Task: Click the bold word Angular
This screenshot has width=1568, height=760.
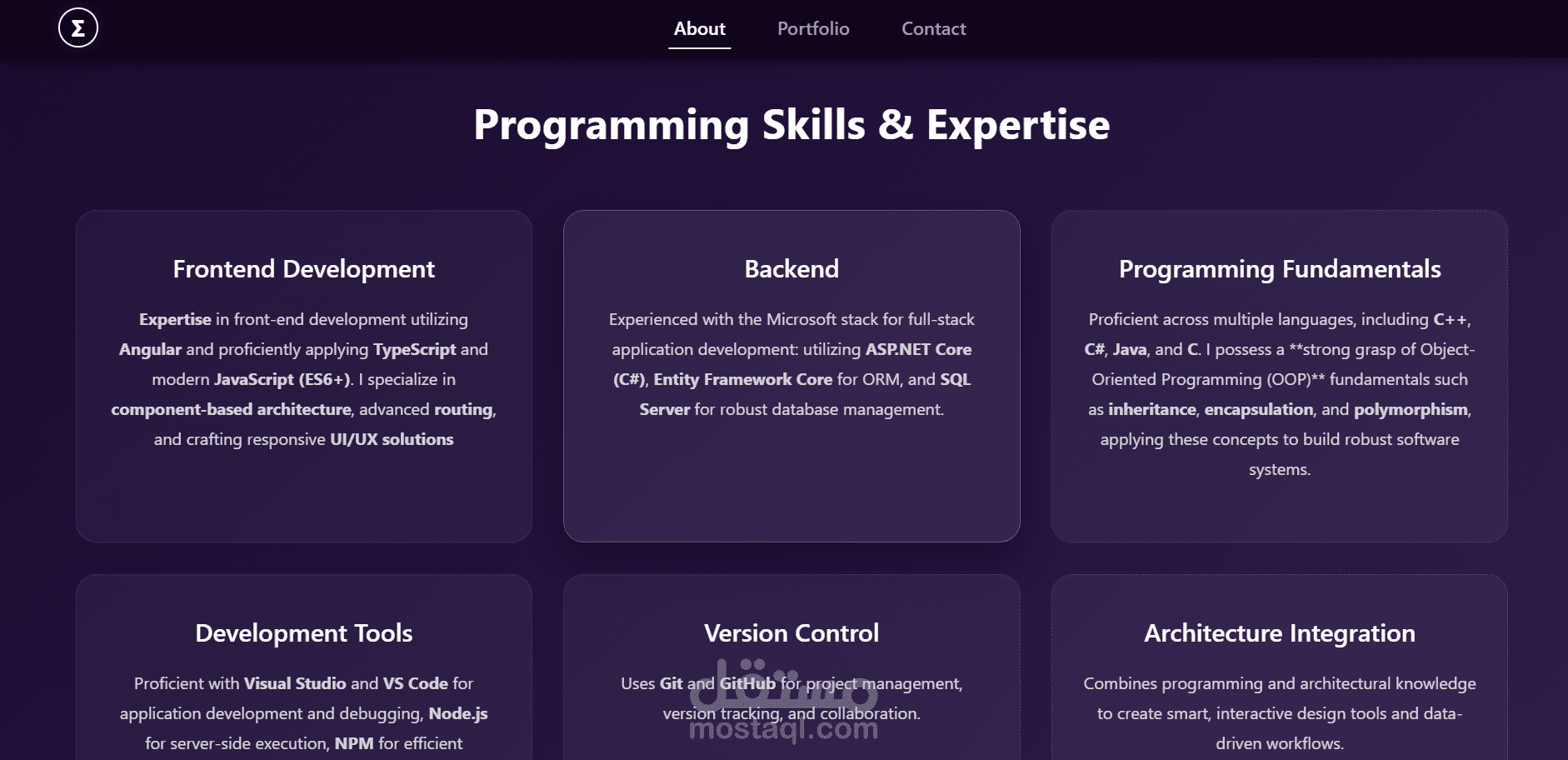Action: [150, 349]
